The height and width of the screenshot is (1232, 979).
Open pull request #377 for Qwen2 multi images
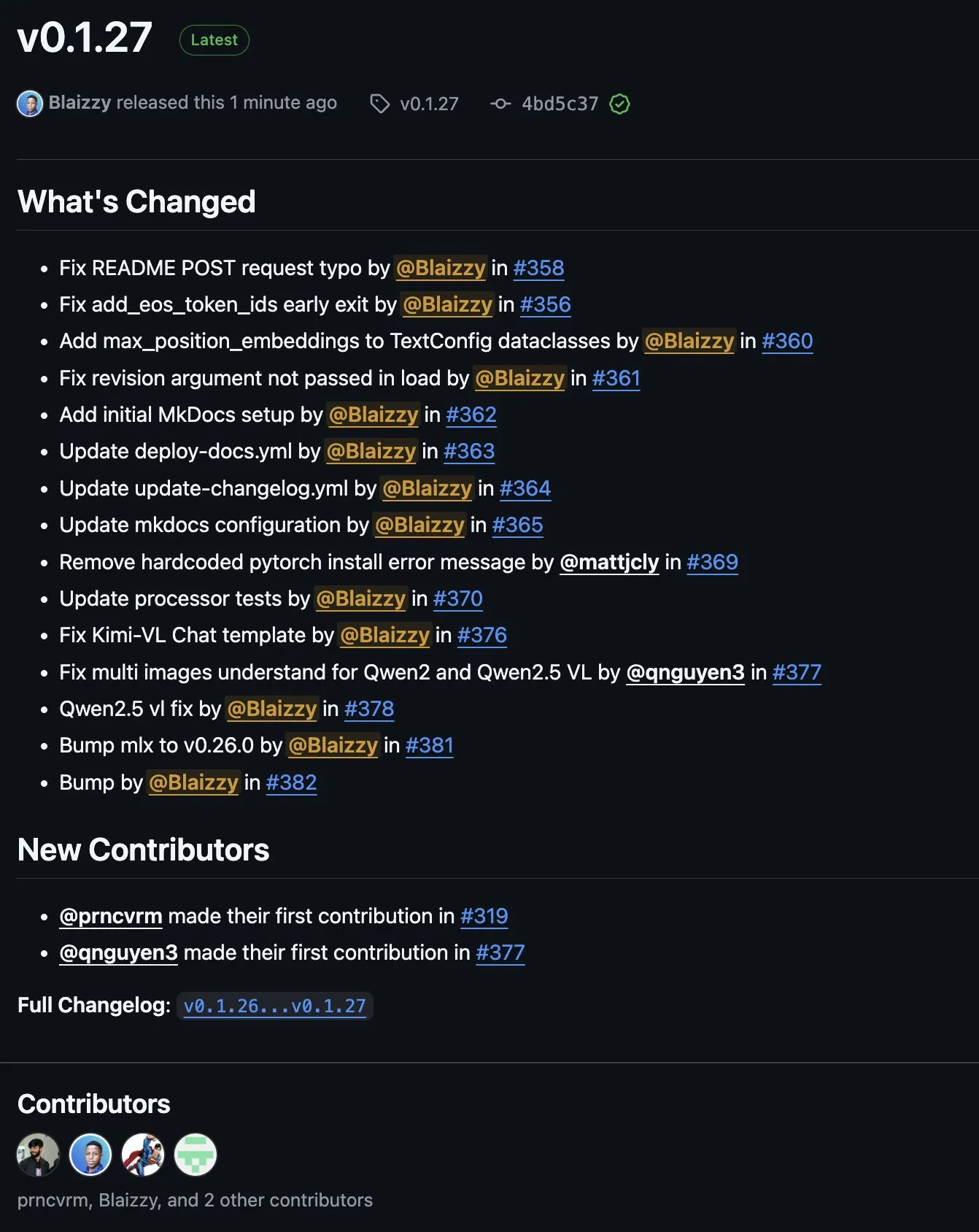point(797,672)
